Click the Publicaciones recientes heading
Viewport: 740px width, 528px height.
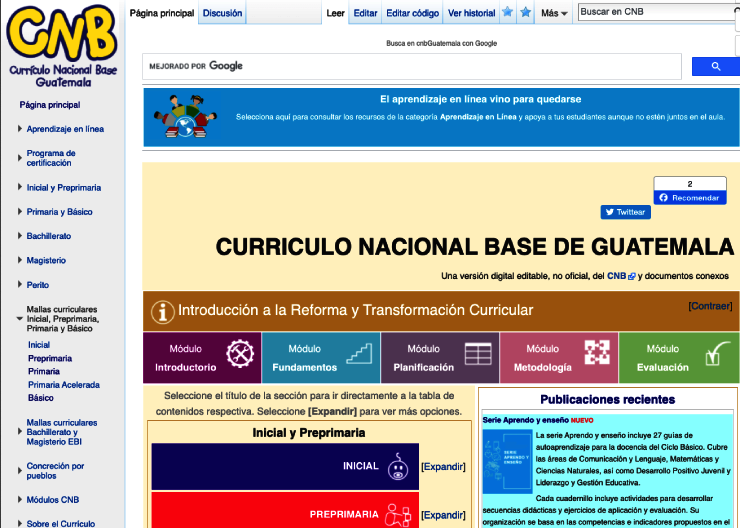coord(607,400)
